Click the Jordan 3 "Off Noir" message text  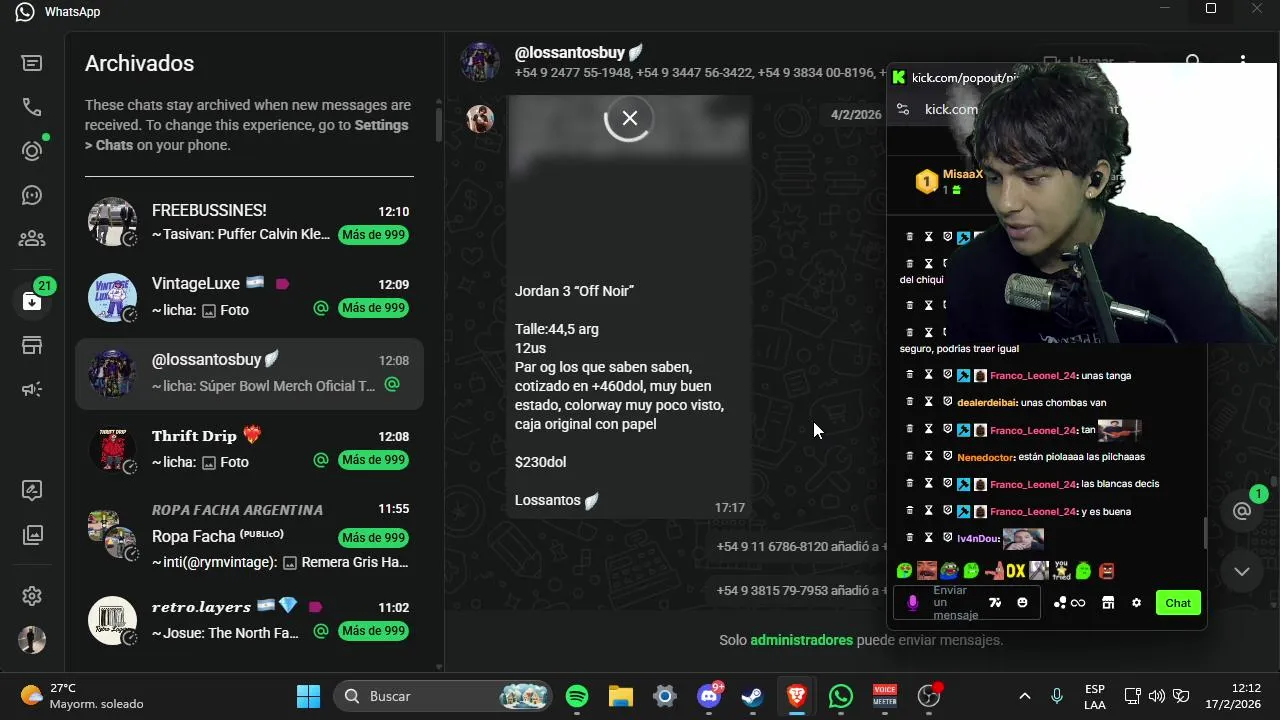click(x=574, y=291)
